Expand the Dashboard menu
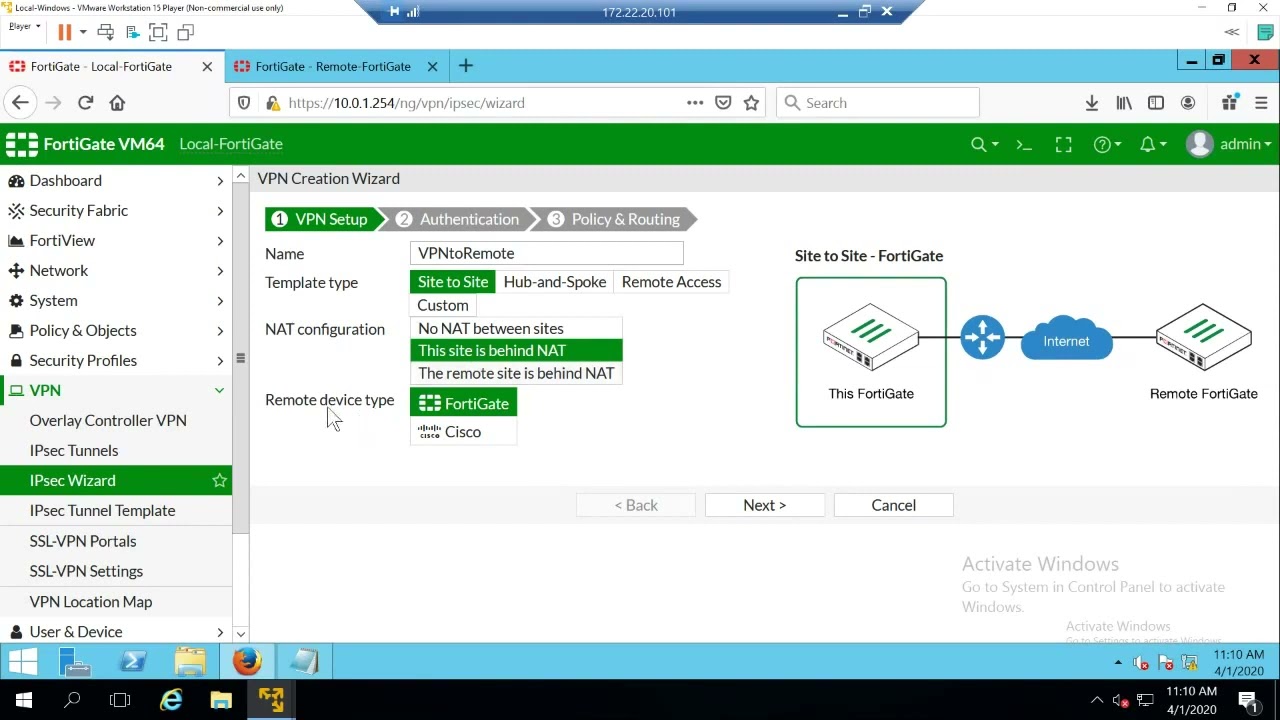The height and width of the screenshot is (720, 1280). [116, 181]
